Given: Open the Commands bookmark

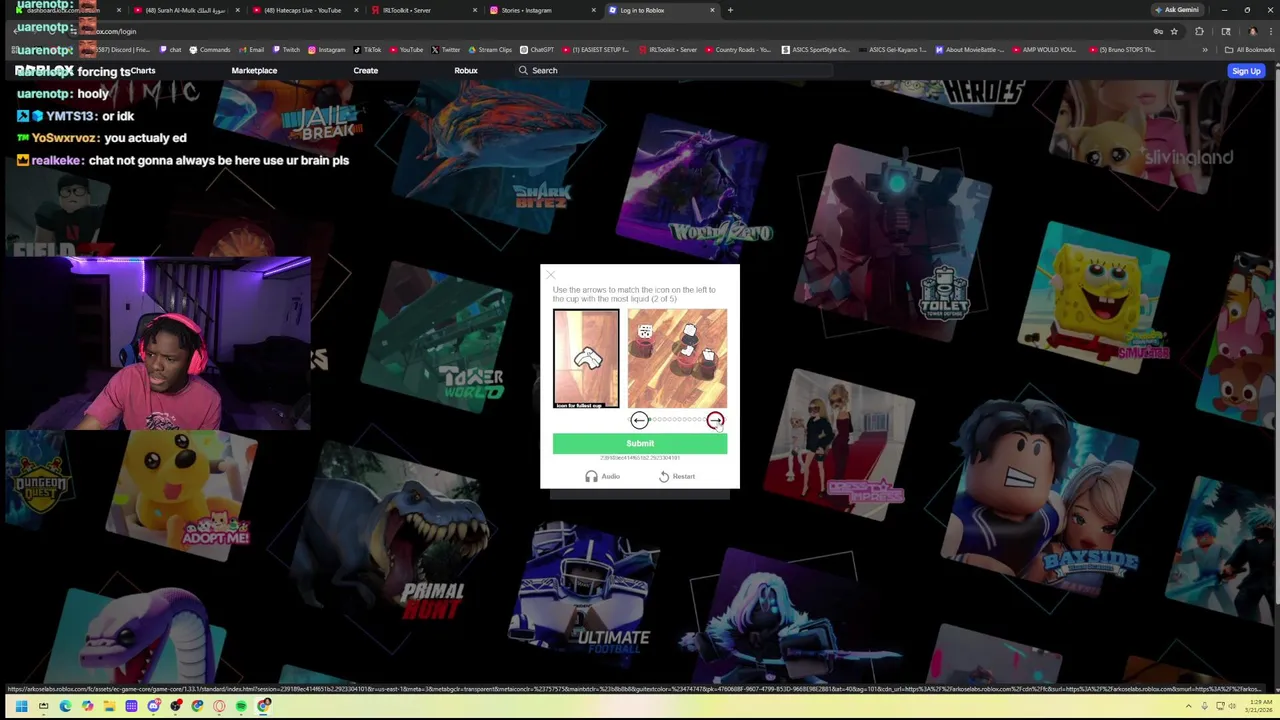Looking at the screenshot, I should (x=210, y=49).
